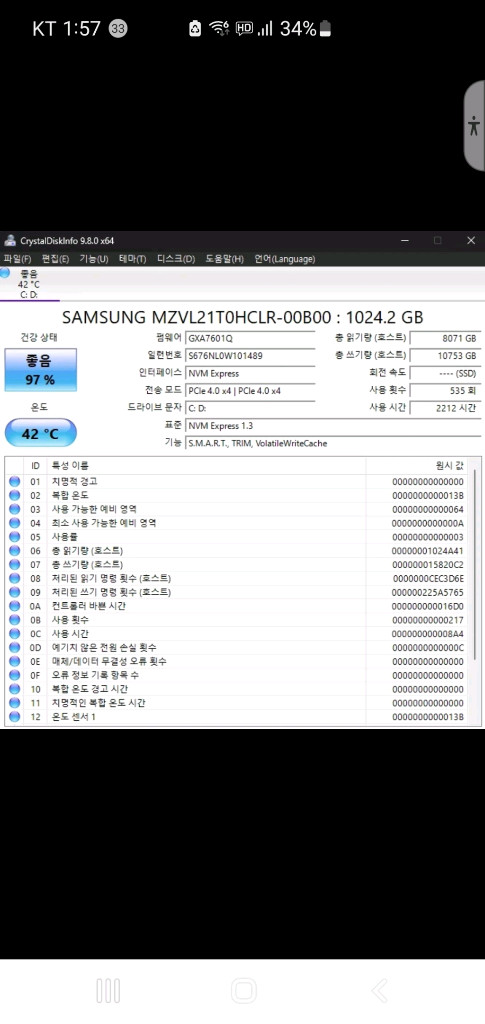This screenshot has height=1024, width=485.
Task: Click the status circle for ID 06
Action: 14,551
